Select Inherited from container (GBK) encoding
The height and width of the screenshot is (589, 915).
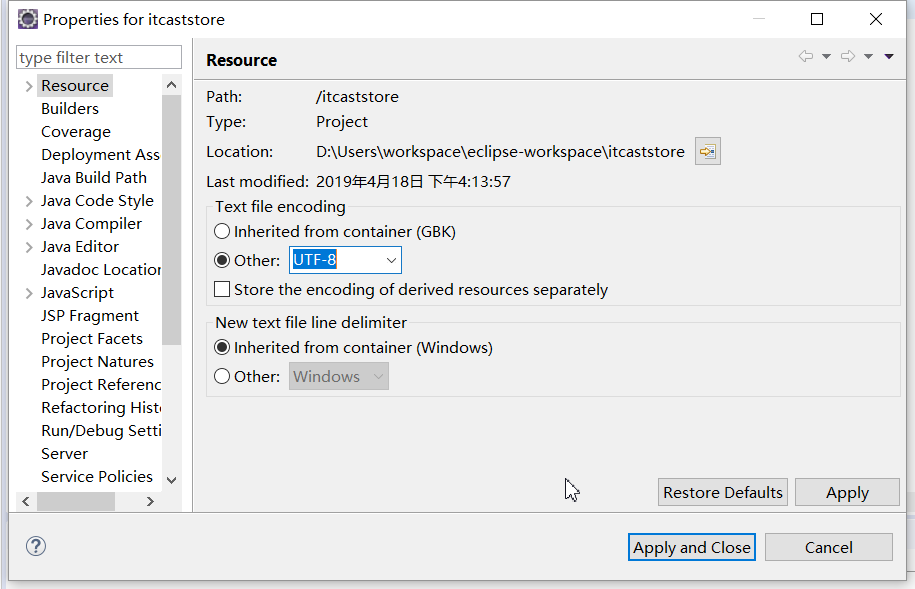pos(222,231)
